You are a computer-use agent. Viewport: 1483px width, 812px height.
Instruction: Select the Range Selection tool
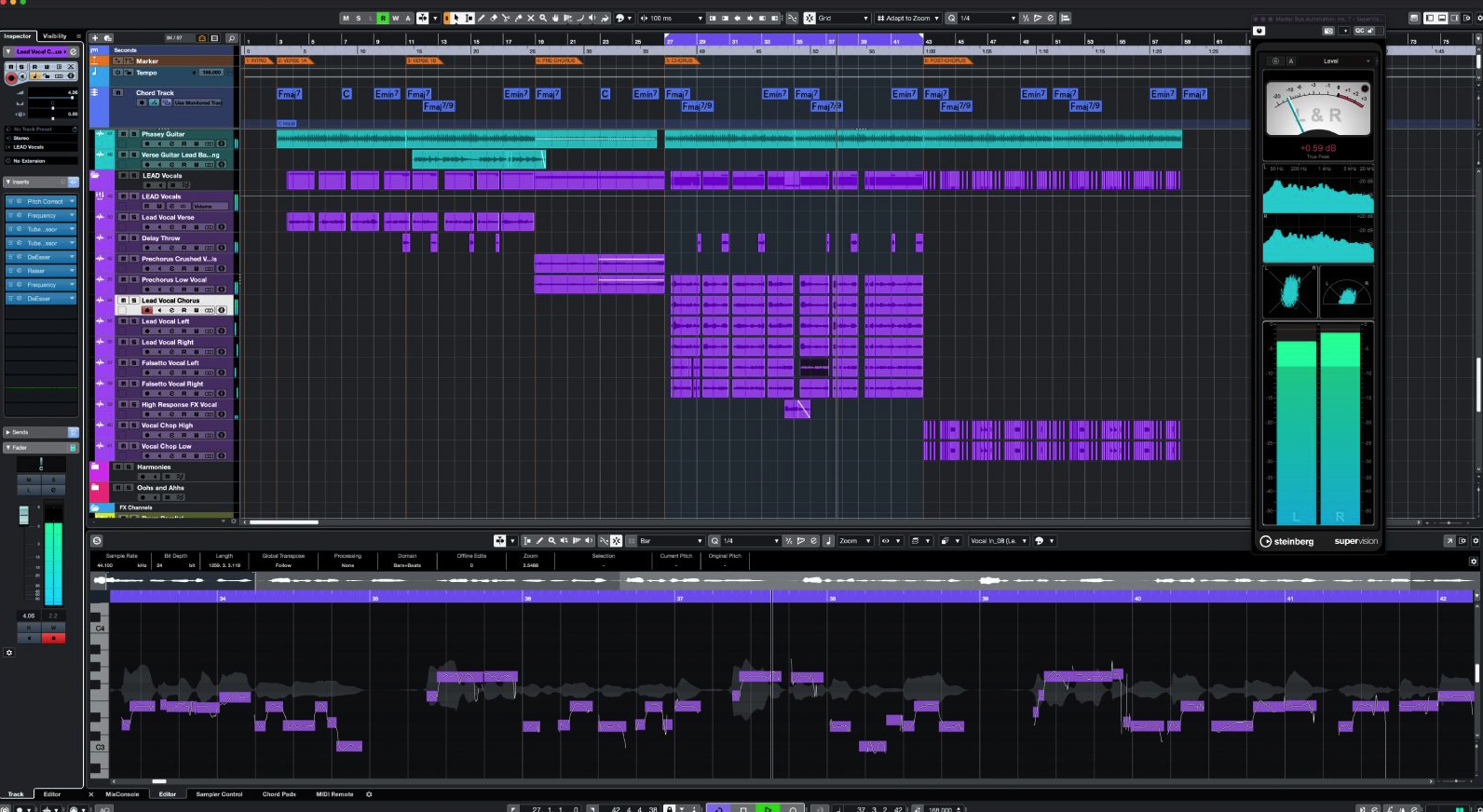click(469, 18)
